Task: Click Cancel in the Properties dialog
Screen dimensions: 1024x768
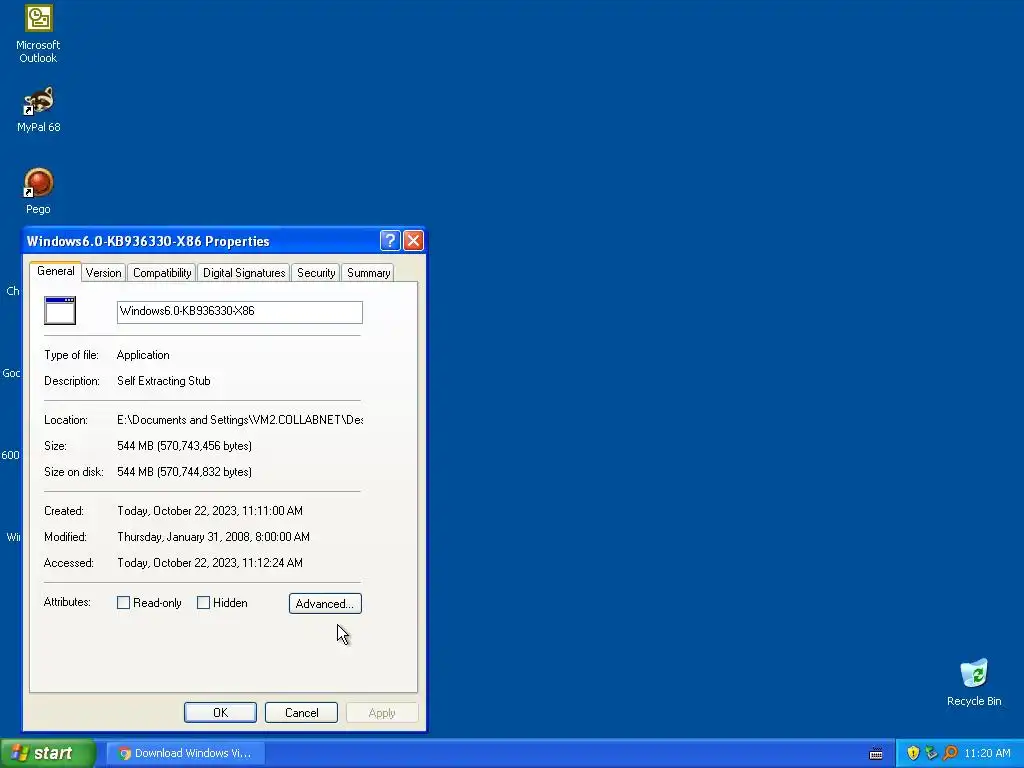Action: (x=301, y=712)
